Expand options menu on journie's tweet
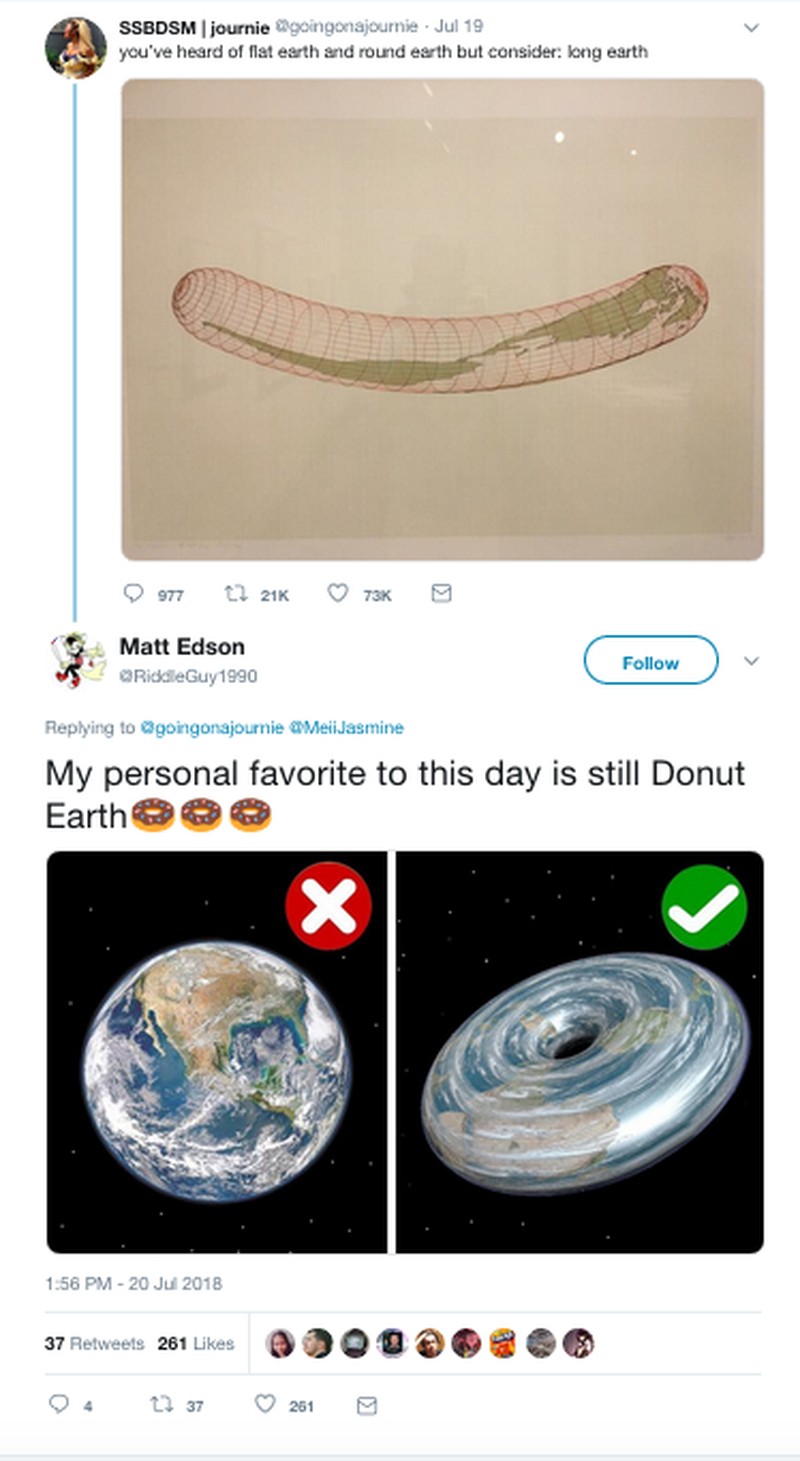This screenshot has height=1461, width=800. tap(752, 29)
